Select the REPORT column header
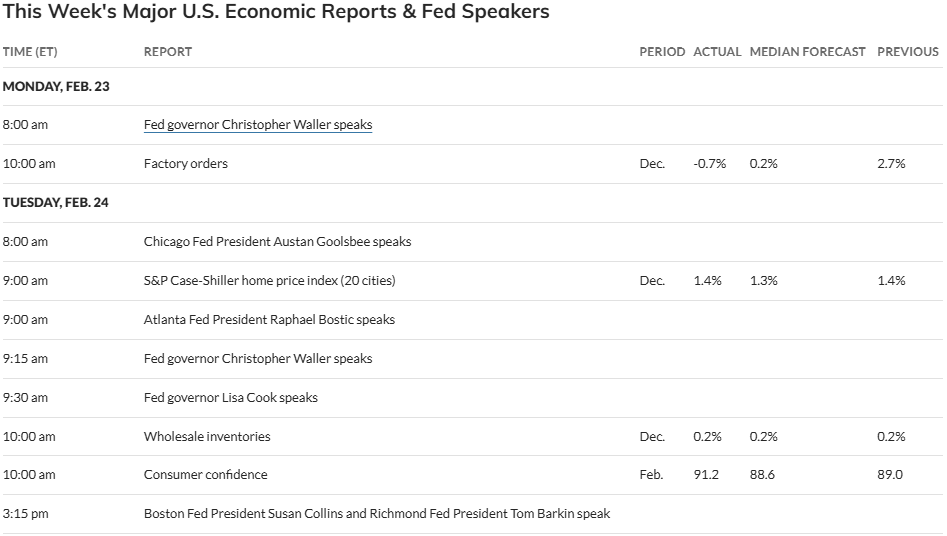Screen dimensions: 947x536 (x=167, y=52)
